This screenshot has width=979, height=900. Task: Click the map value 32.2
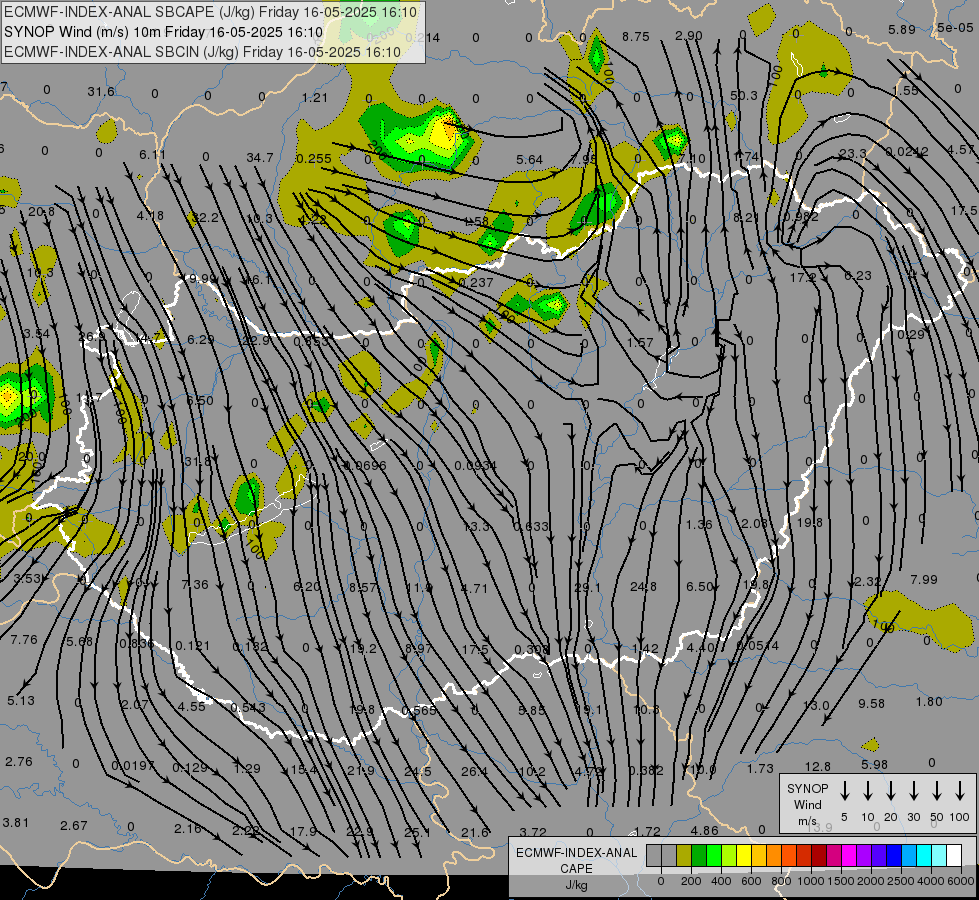pos(206,217)
